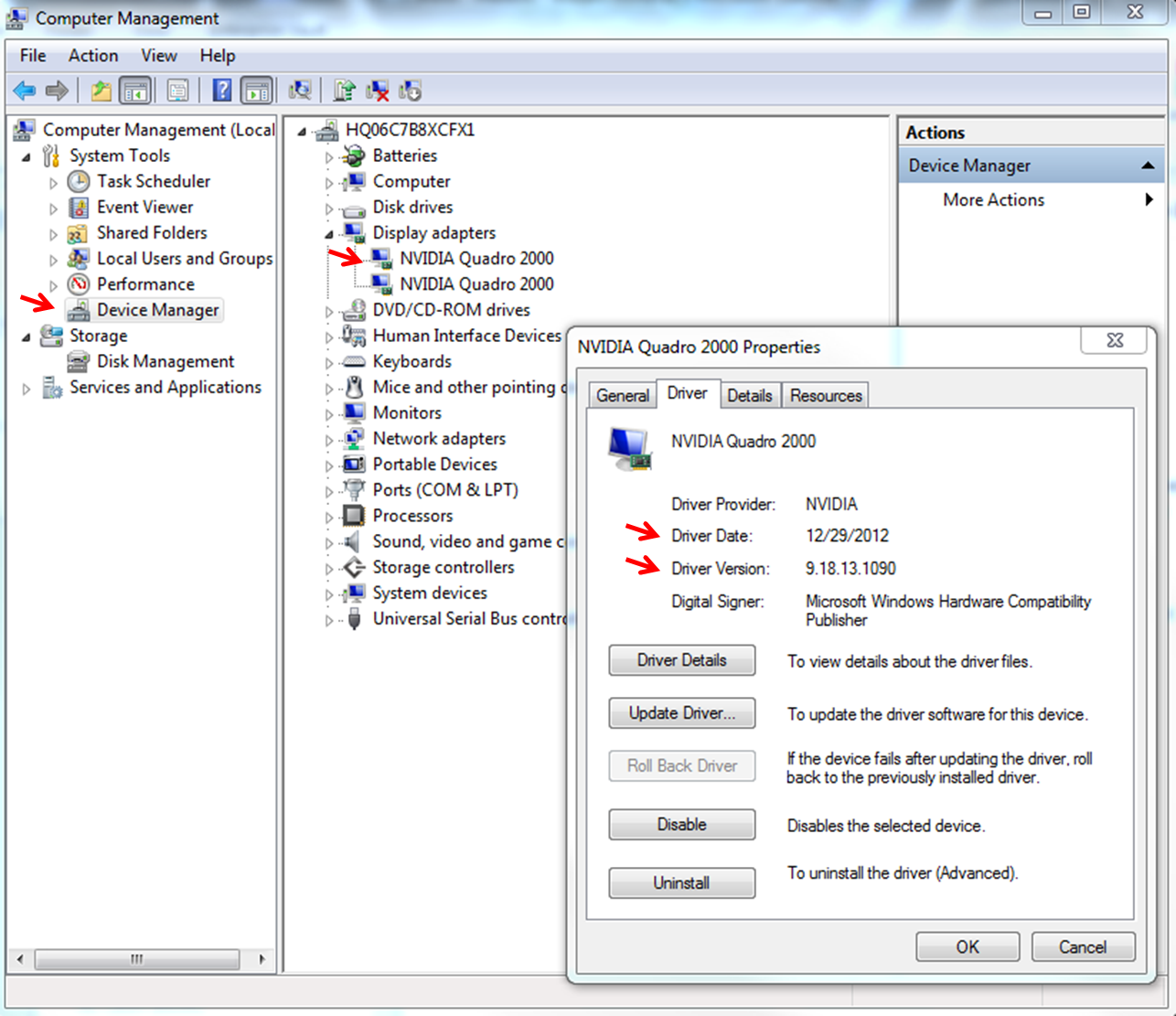Collapse the HQ06C7B8XCFX1 root node

(303, 132)
